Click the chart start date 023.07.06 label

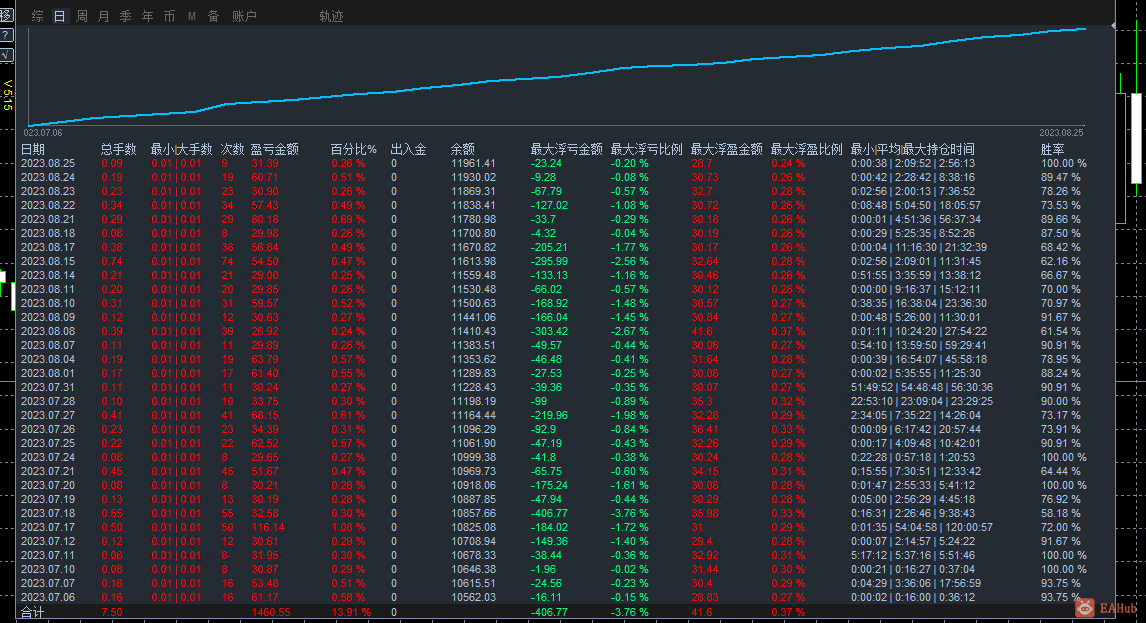43,132
